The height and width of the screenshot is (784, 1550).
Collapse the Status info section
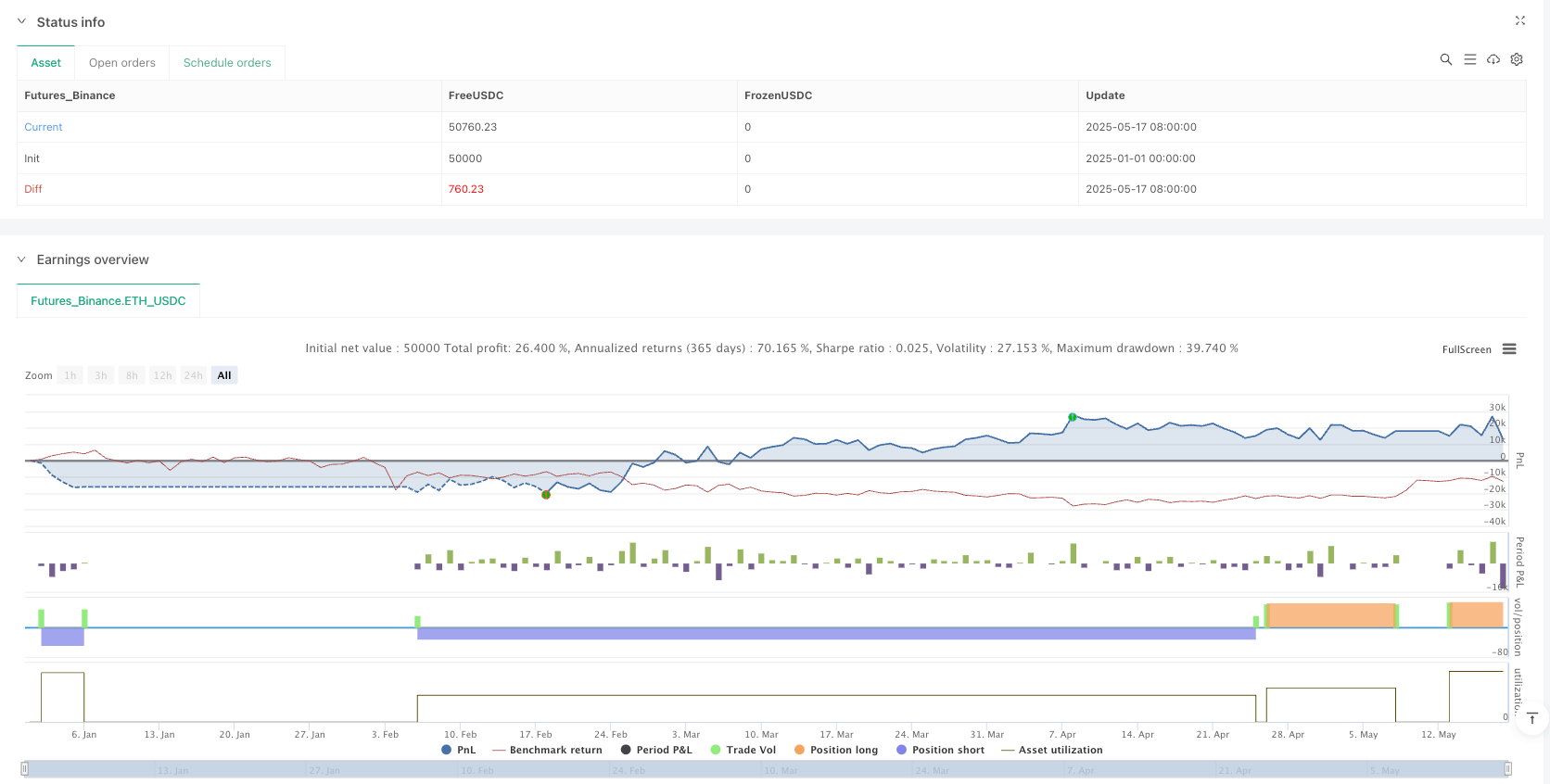coord(21,21)
